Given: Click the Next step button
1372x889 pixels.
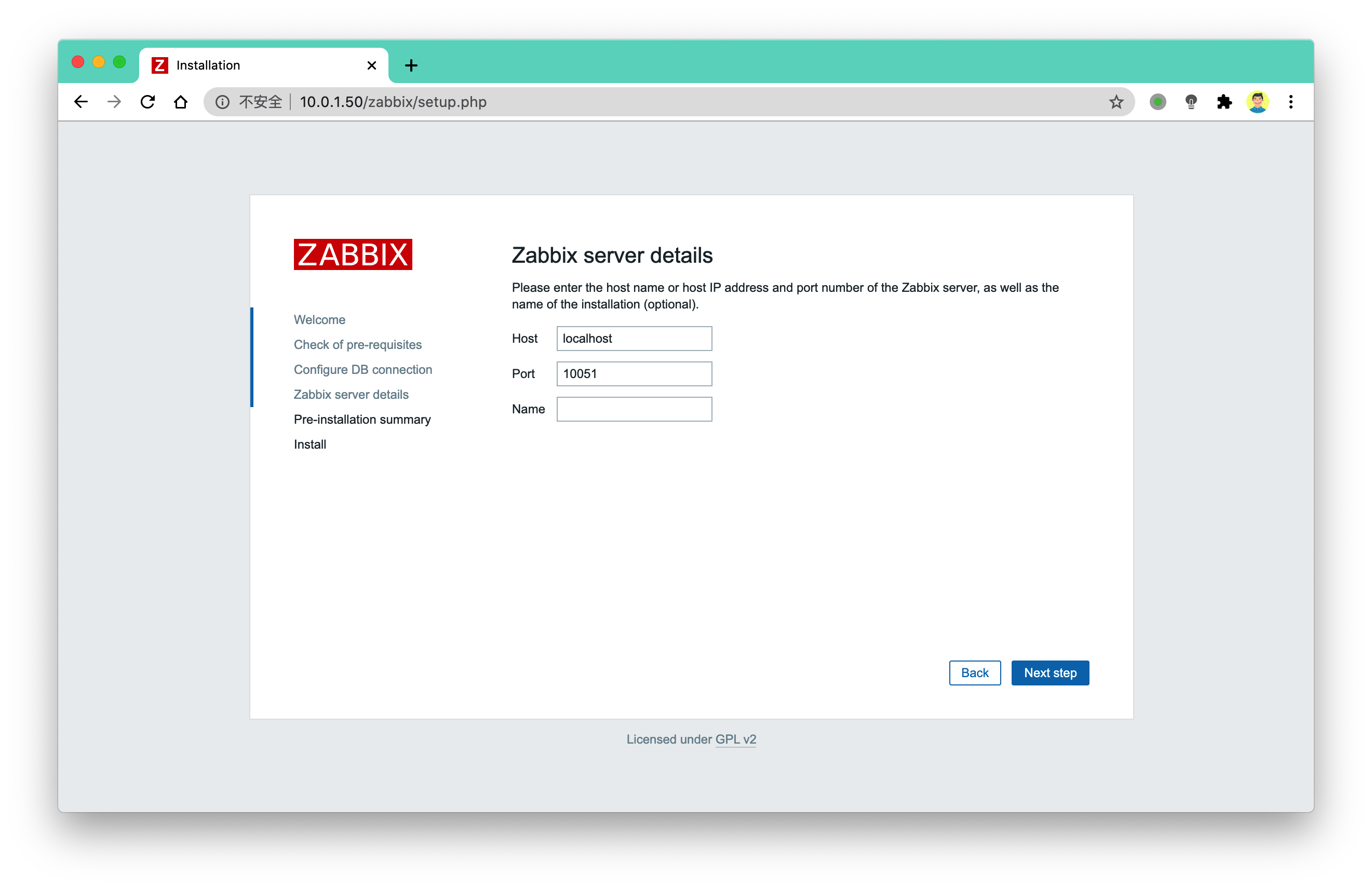Looking at the screenshot, I should (x=1051, y=673).
